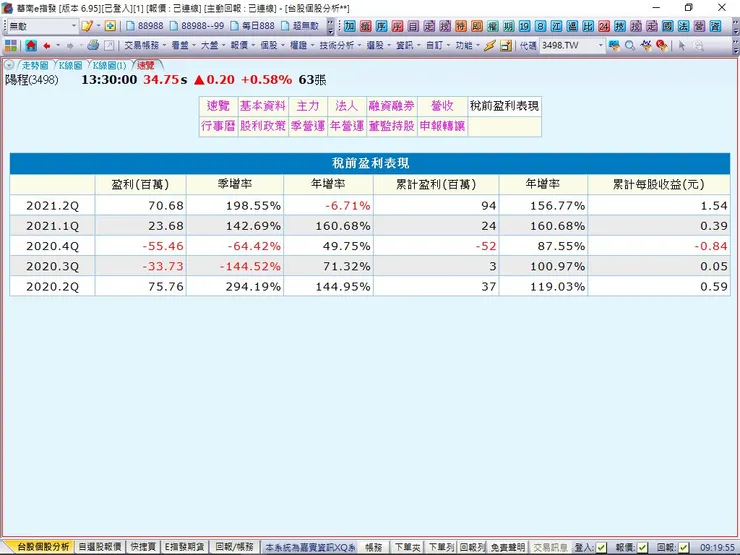Open the 快捷頁 bottom tab

point(143,547)
